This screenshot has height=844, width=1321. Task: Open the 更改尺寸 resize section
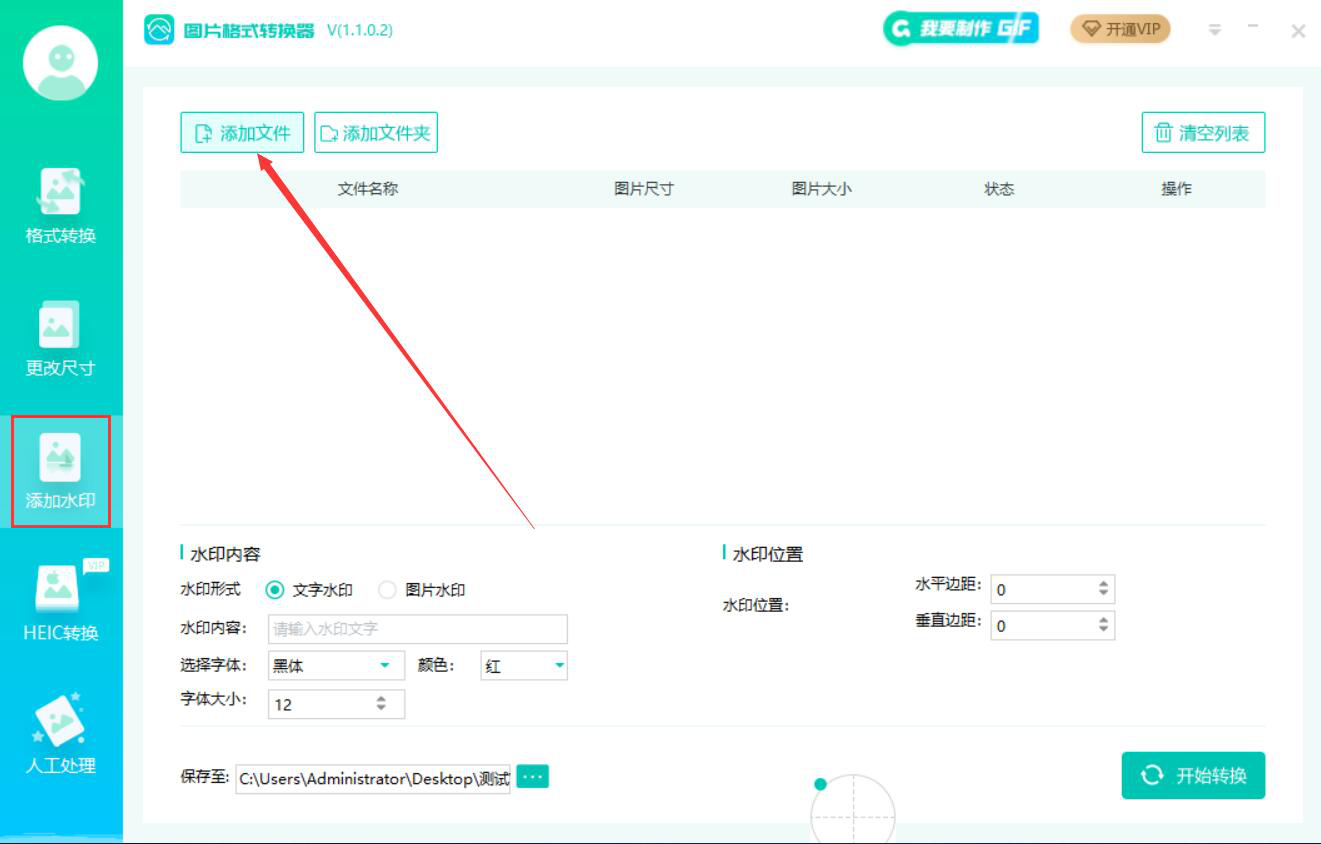tap(61, 339)
